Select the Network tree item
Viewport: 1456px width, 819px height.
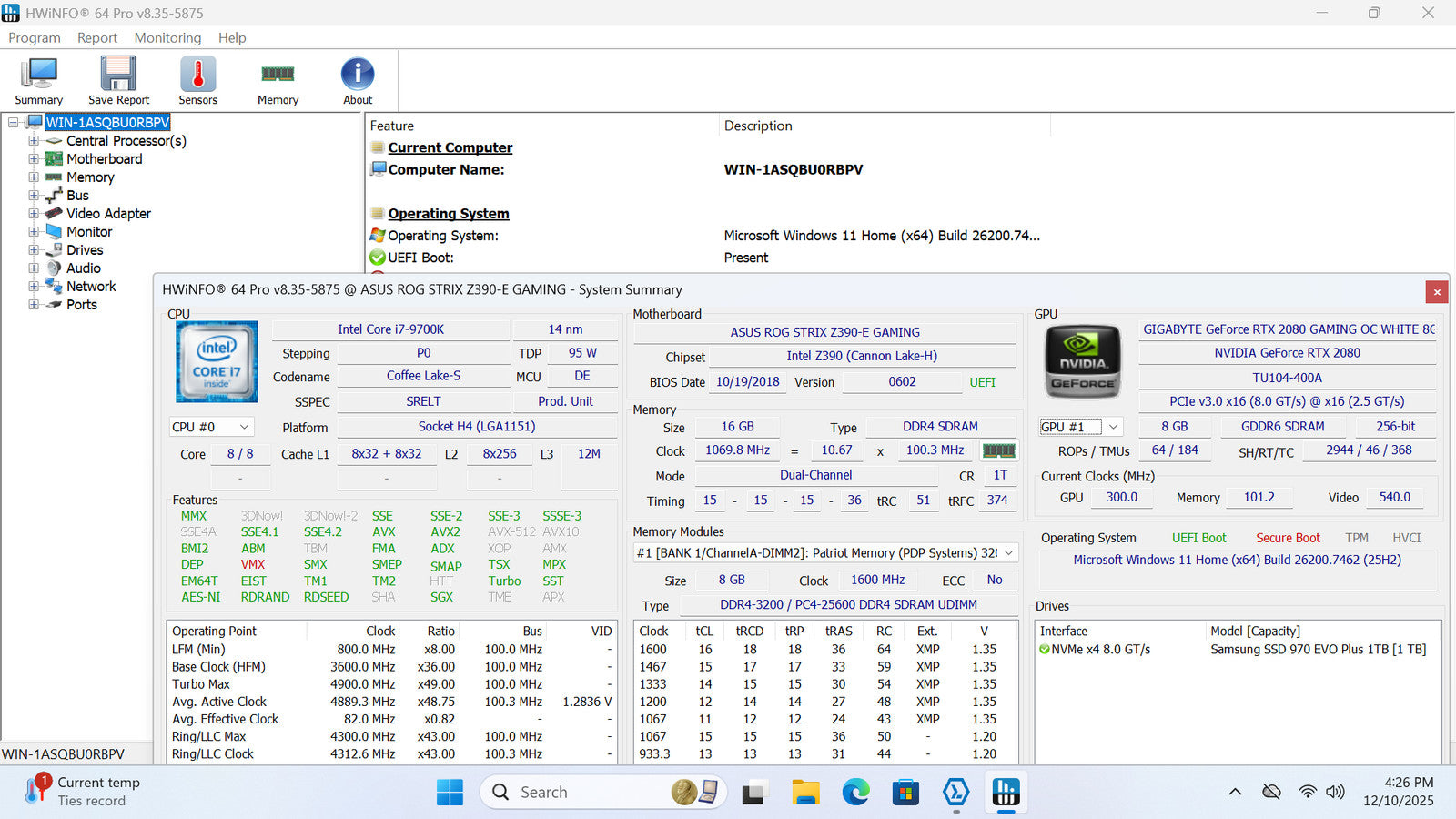(91, 287)
